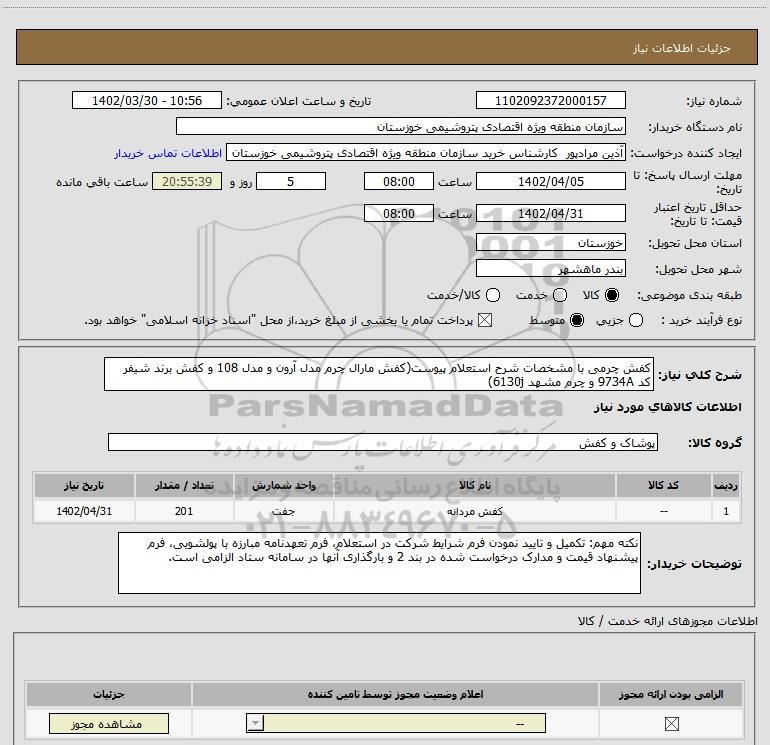This screenshot has height=745, width=770.
Task: Click the مشاهده مجوز button
Action: [109, 724]
